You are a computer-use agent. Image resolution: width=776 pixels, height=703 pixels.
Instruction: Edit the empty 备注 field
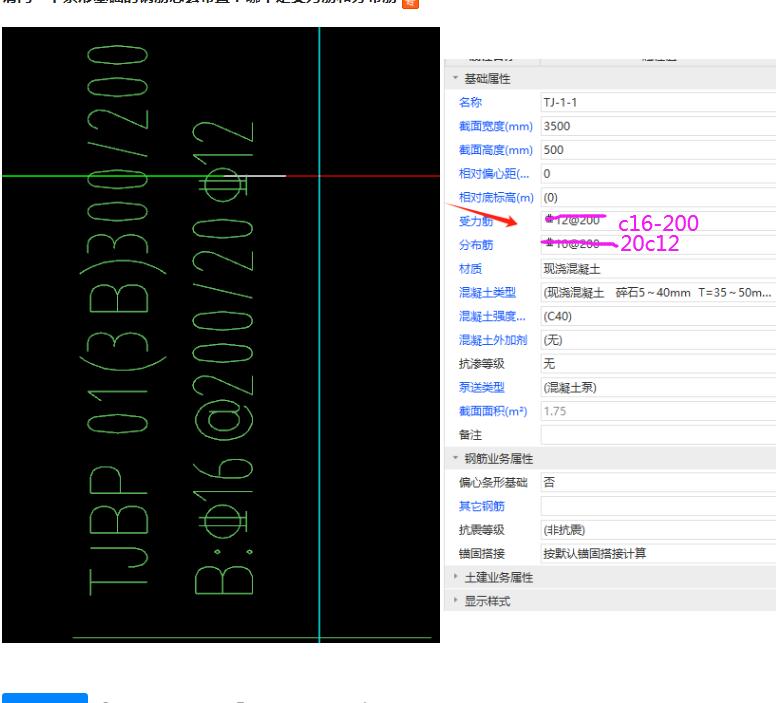(658, 435)
